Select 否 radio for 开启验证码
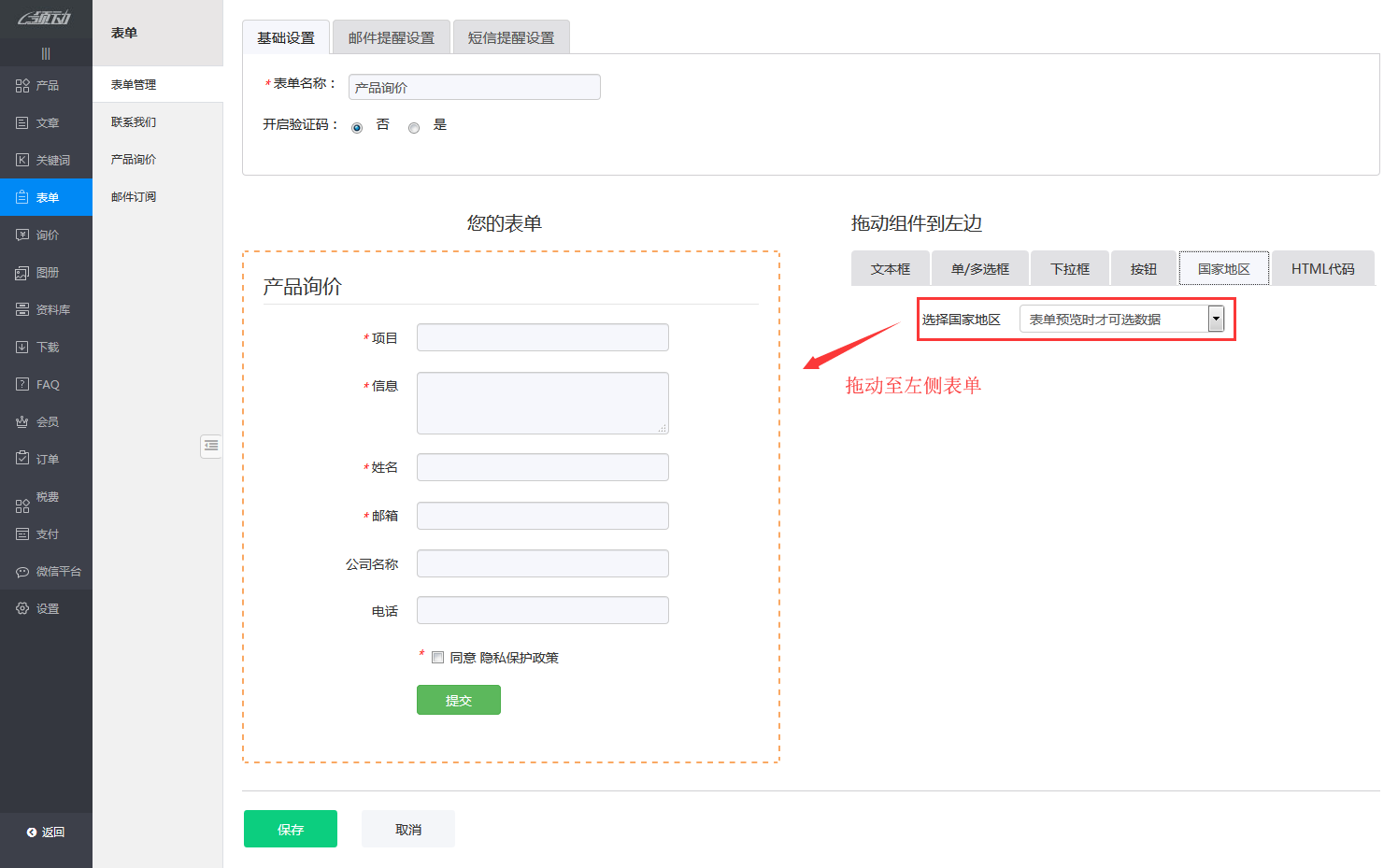This screenshot has height=868, width=1398. tap(357, 128)
